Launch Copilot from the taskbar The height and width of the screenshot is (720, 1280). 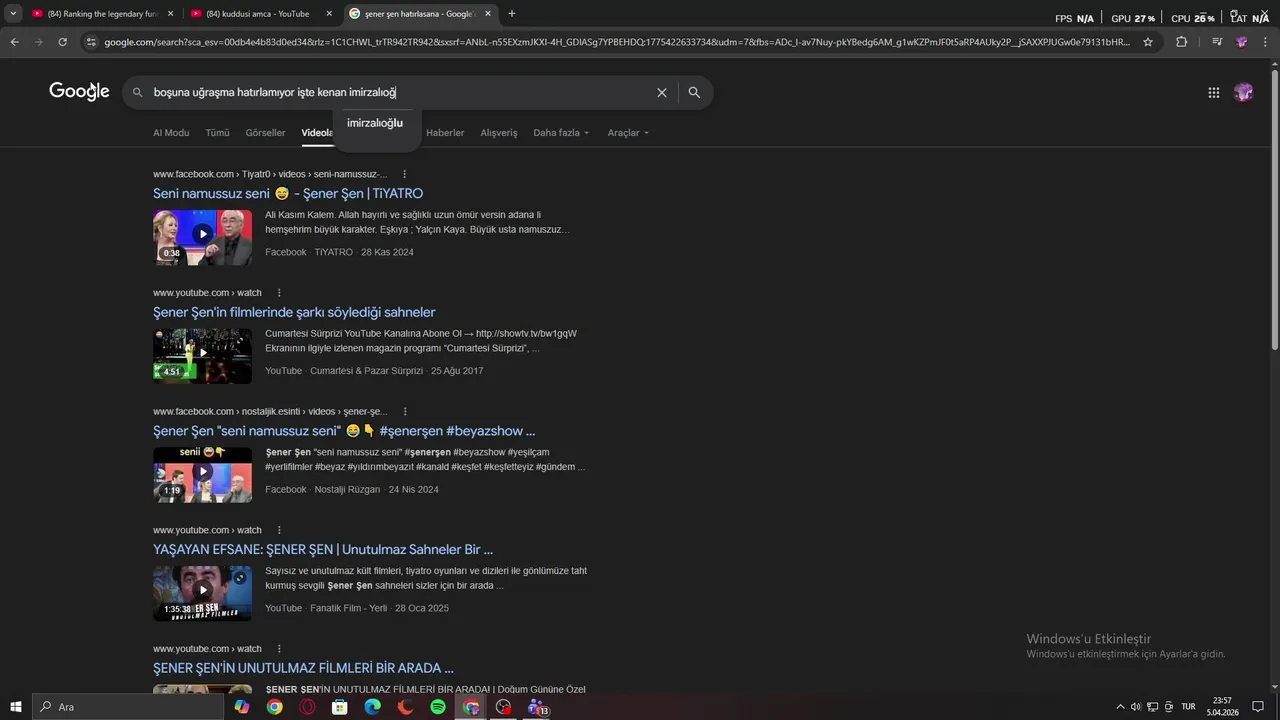tap(242, 707)
